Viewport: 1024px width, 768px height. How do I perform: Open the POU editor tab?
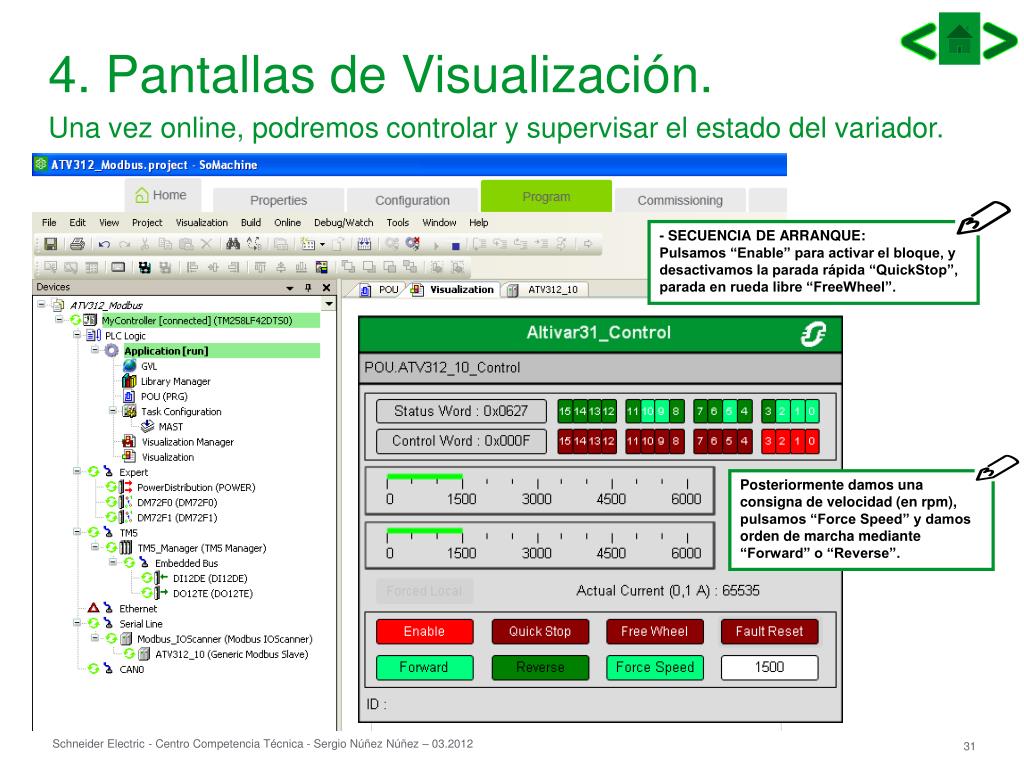(x=381, y=289)
